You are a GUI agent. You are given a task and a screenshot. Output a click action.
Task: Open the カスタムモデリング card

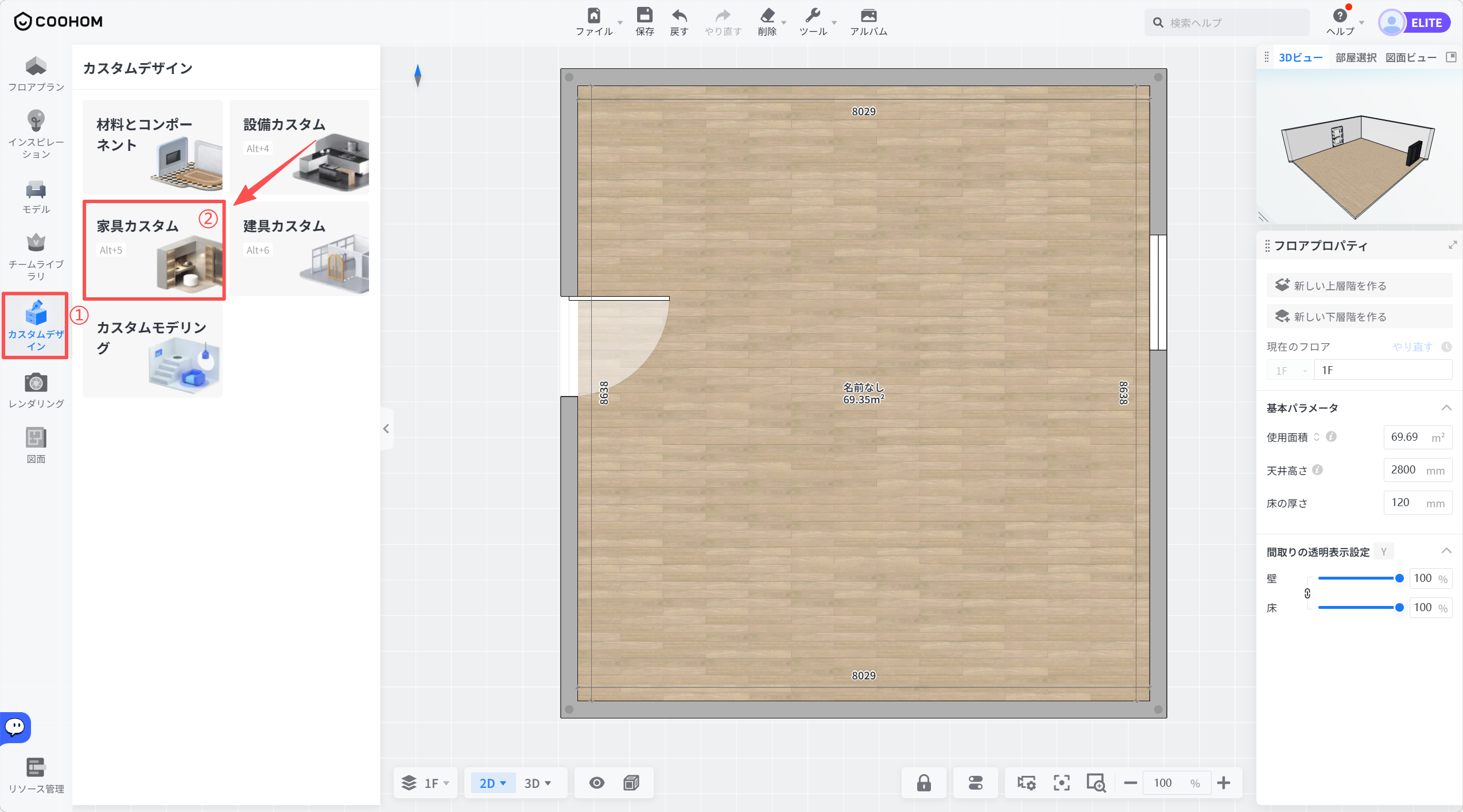point(152,350)
